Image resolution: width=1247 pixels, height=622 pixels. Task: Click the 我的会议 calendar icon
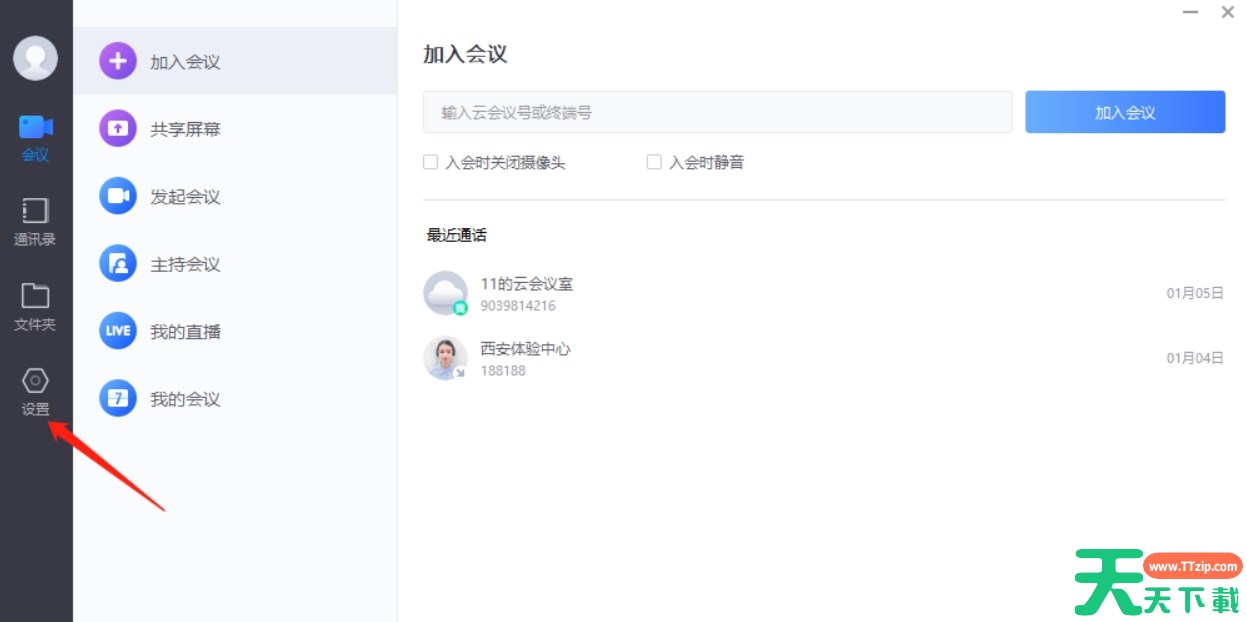point(118,399)
